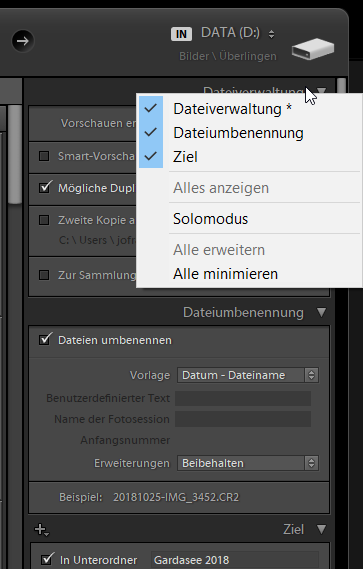Open the Erweiterungen dropdown Beibehalten
Viewport: 363px width, 569px height.
(248, 463)
